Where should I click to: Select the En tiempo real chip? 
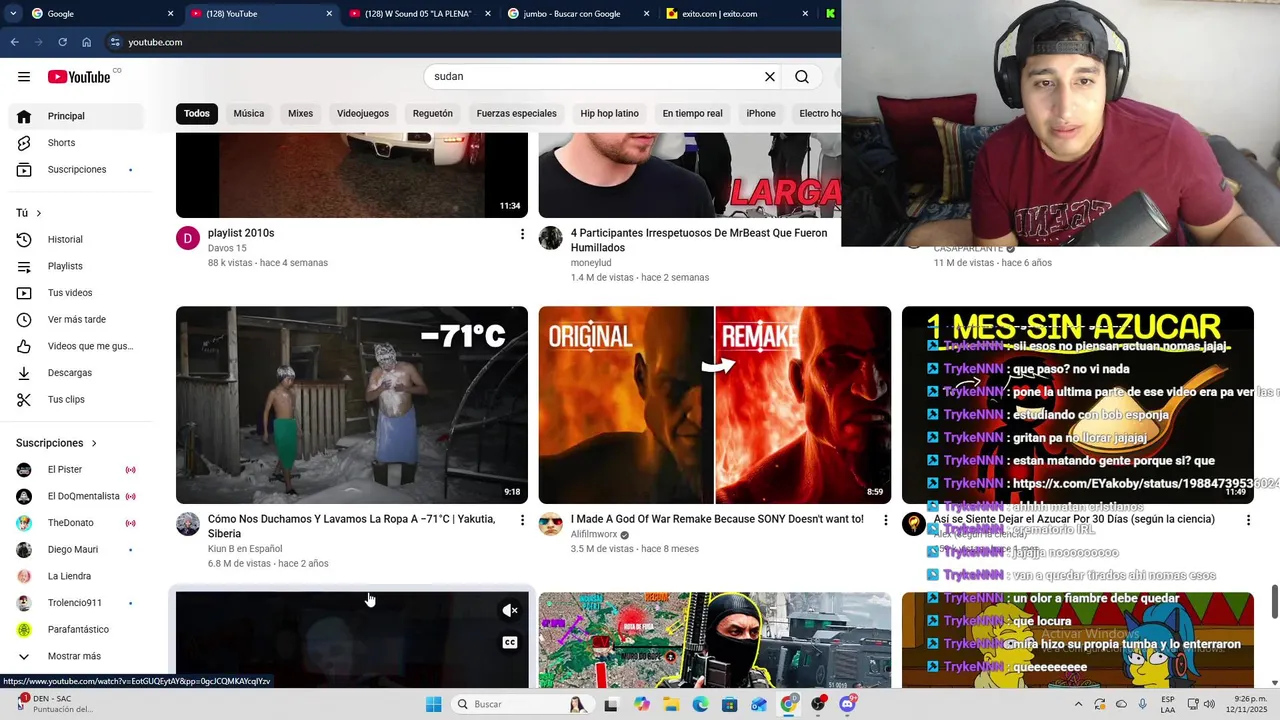[692, 114]
